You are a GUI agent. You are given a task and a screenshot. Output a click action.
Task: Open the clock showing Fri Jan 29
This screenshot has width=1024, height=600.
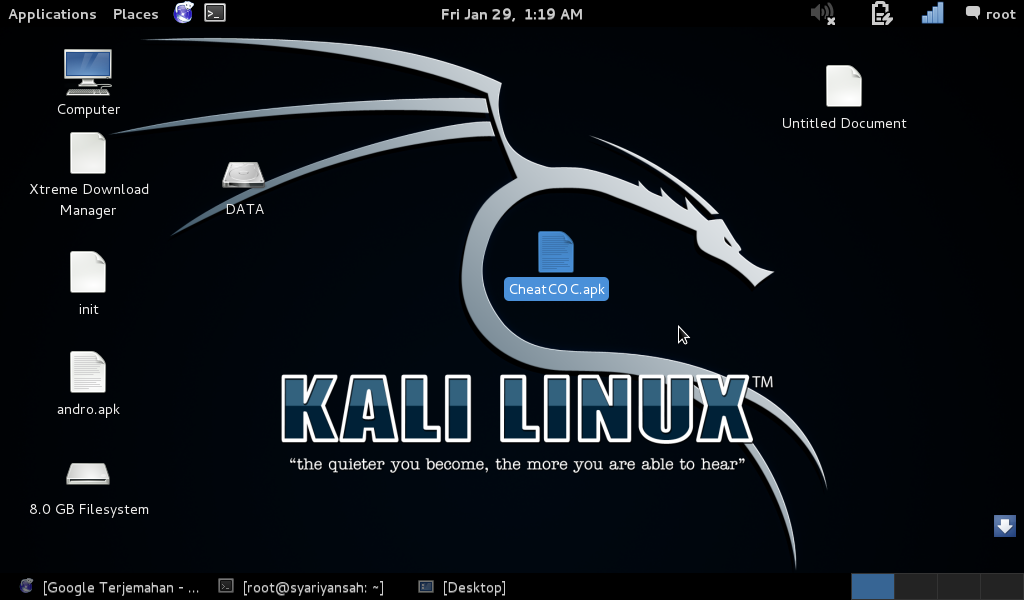point(511,13)
